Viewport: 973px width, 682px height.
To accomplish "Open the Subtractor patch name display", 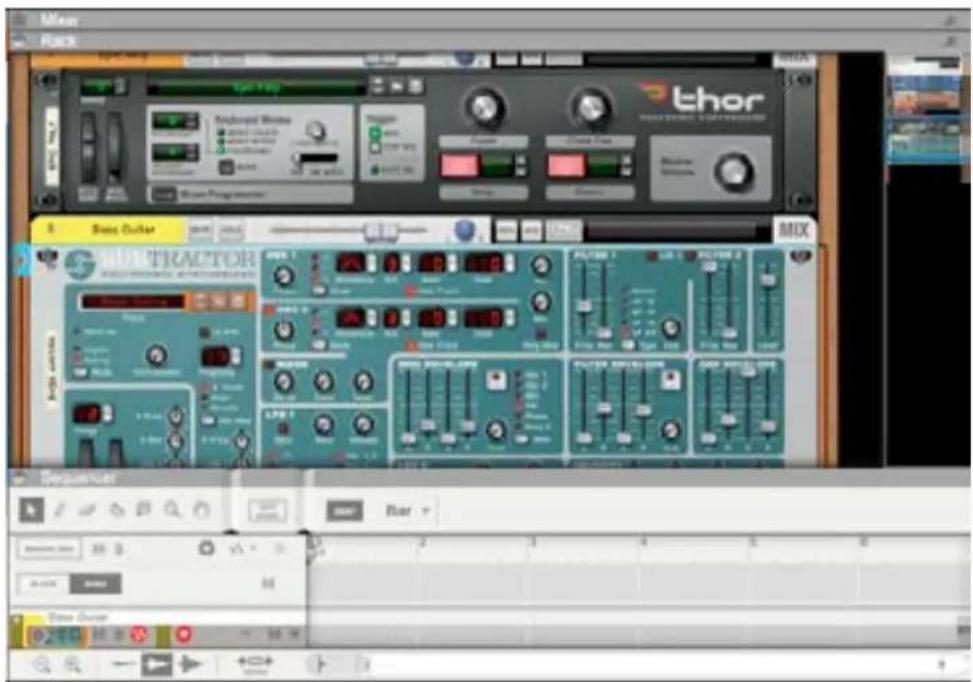I will tap(132, 302).
